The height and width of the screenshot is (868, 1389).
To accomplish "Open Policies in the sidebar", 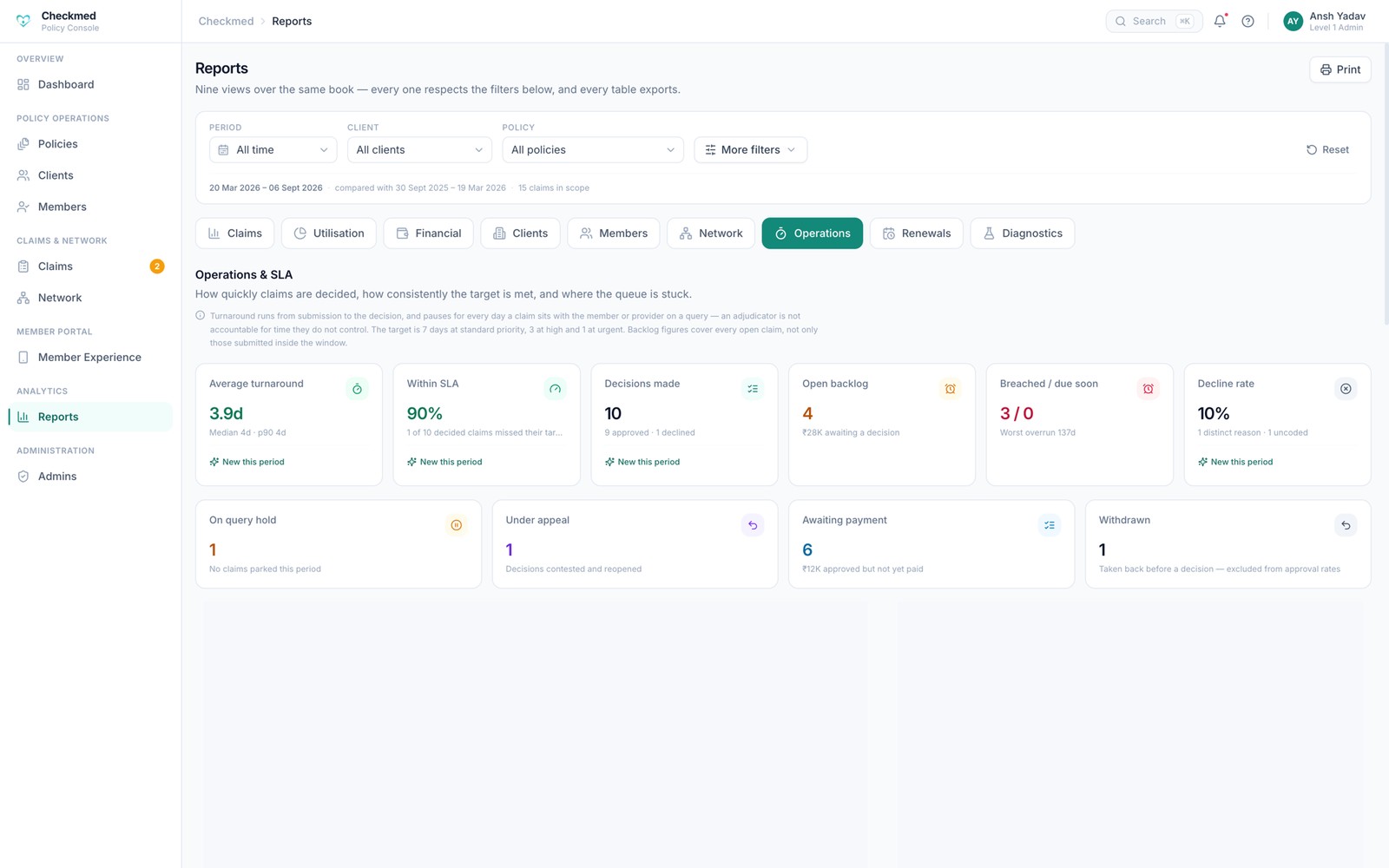I will tap(90, 144).
